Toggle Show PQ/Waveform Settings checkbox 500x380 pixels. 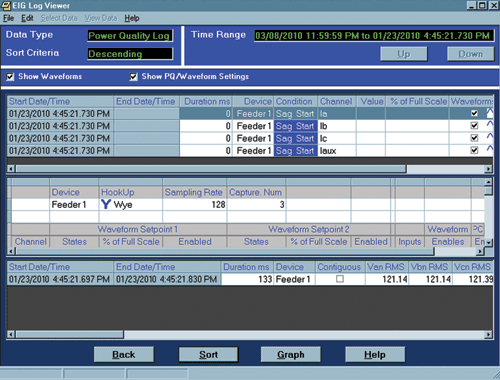133,77
